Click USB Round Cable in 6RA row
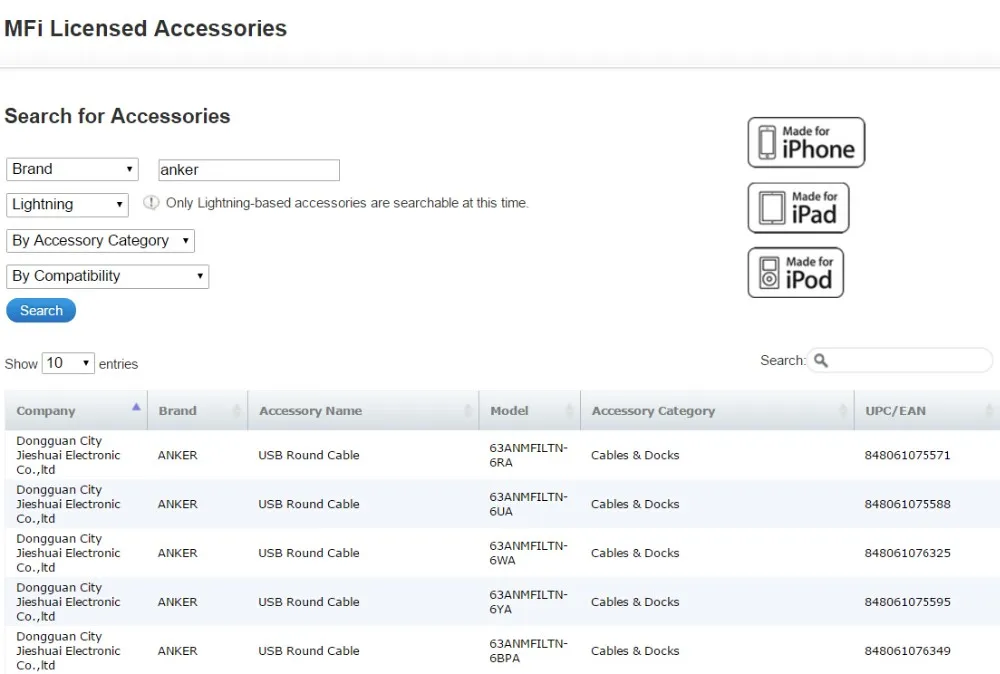 pyautogui.click(x=309, y=455)
